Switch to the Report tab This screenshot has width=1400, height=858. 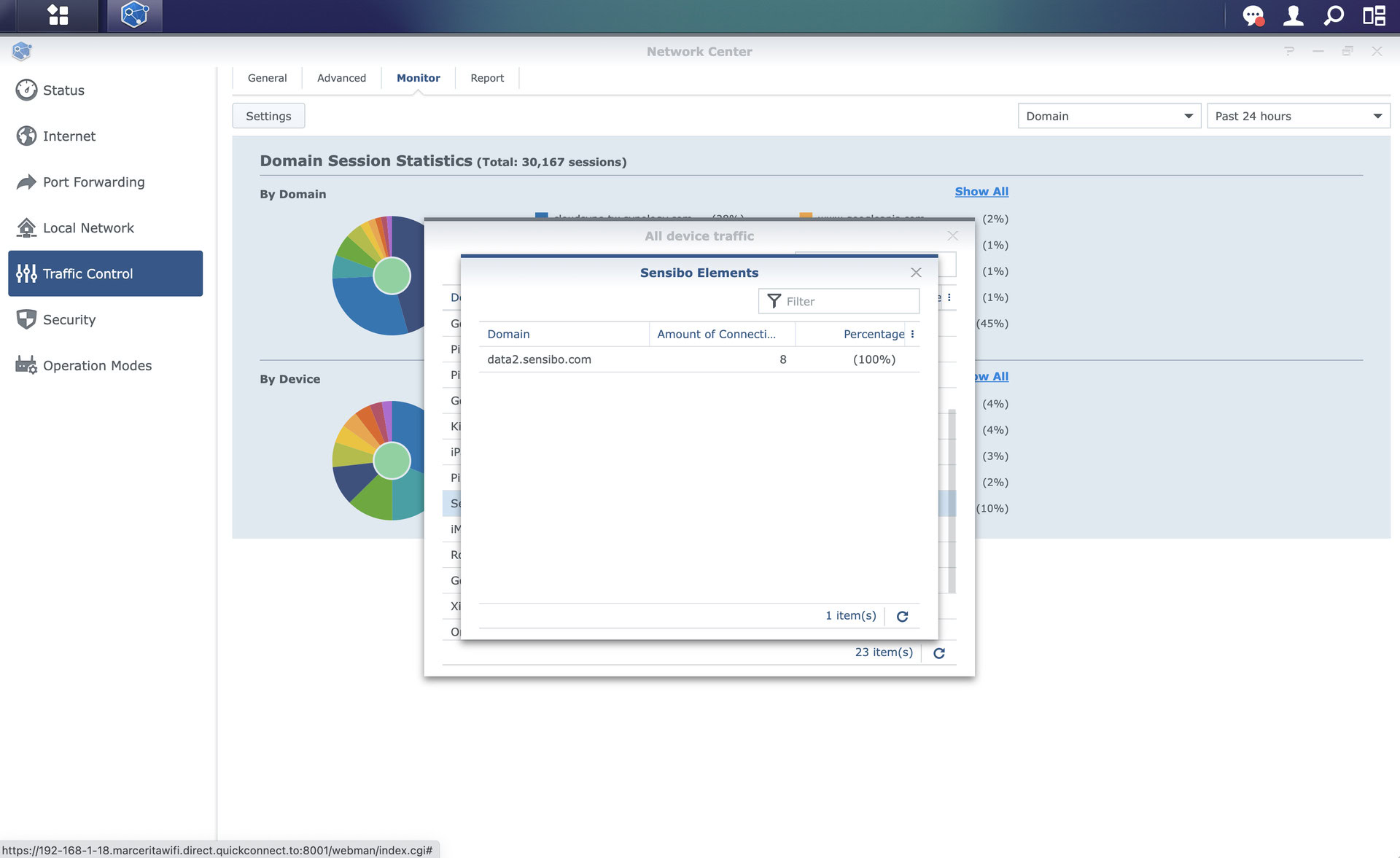point(487,78)
